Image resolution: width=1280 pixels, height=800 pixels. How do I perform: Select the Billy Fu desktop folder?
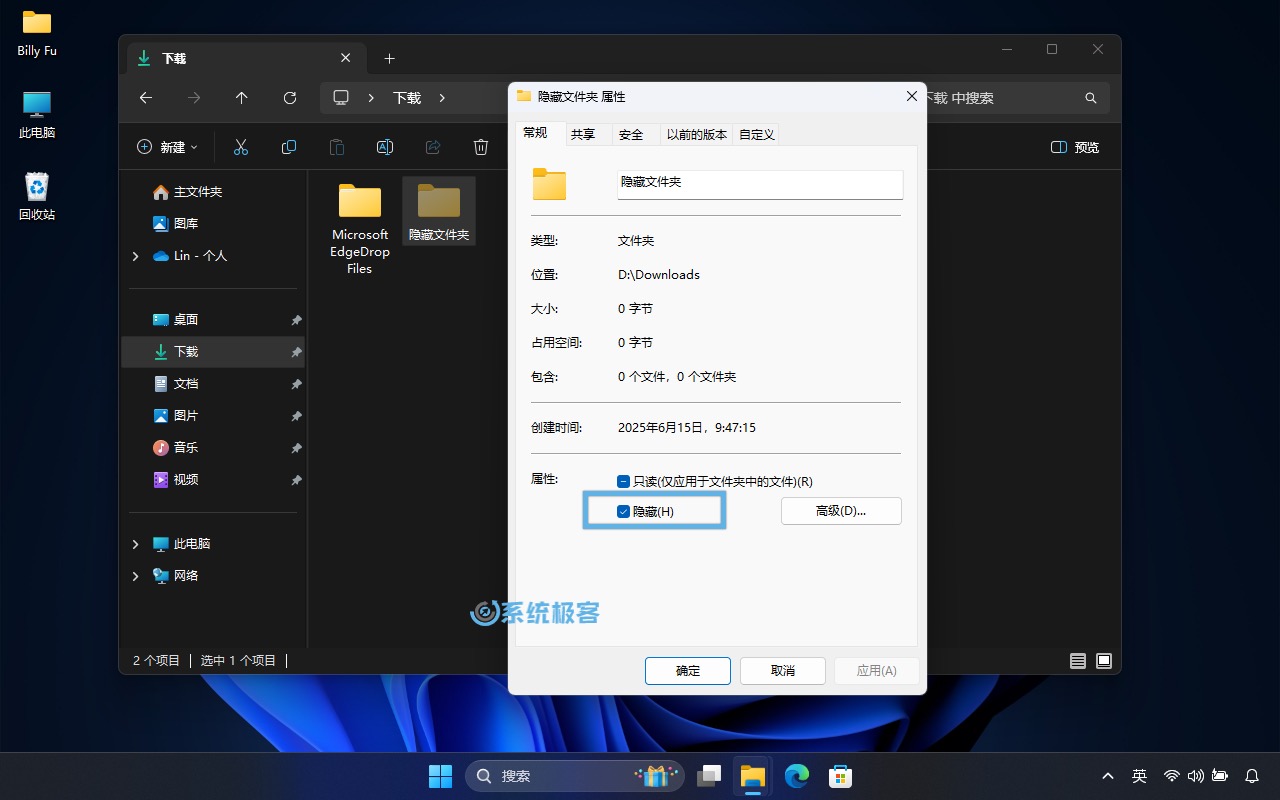[x=37, y=33]
